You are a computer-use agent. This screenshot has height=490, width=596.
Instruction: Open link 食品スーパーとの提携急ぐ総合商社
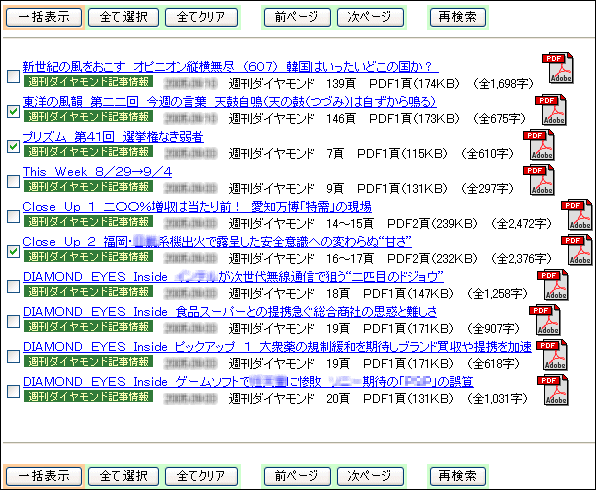(230, 311)
